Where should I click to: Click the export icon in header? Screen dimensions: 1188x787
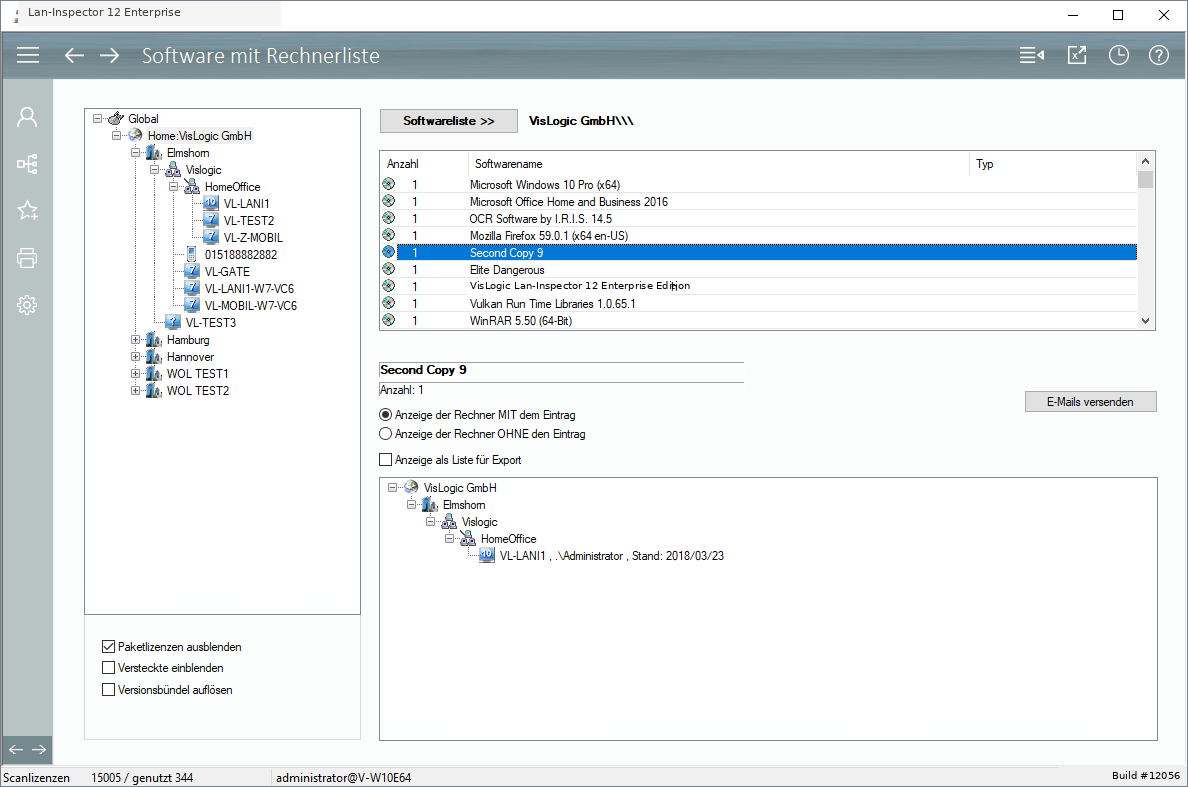click(x=1077, y=55)
